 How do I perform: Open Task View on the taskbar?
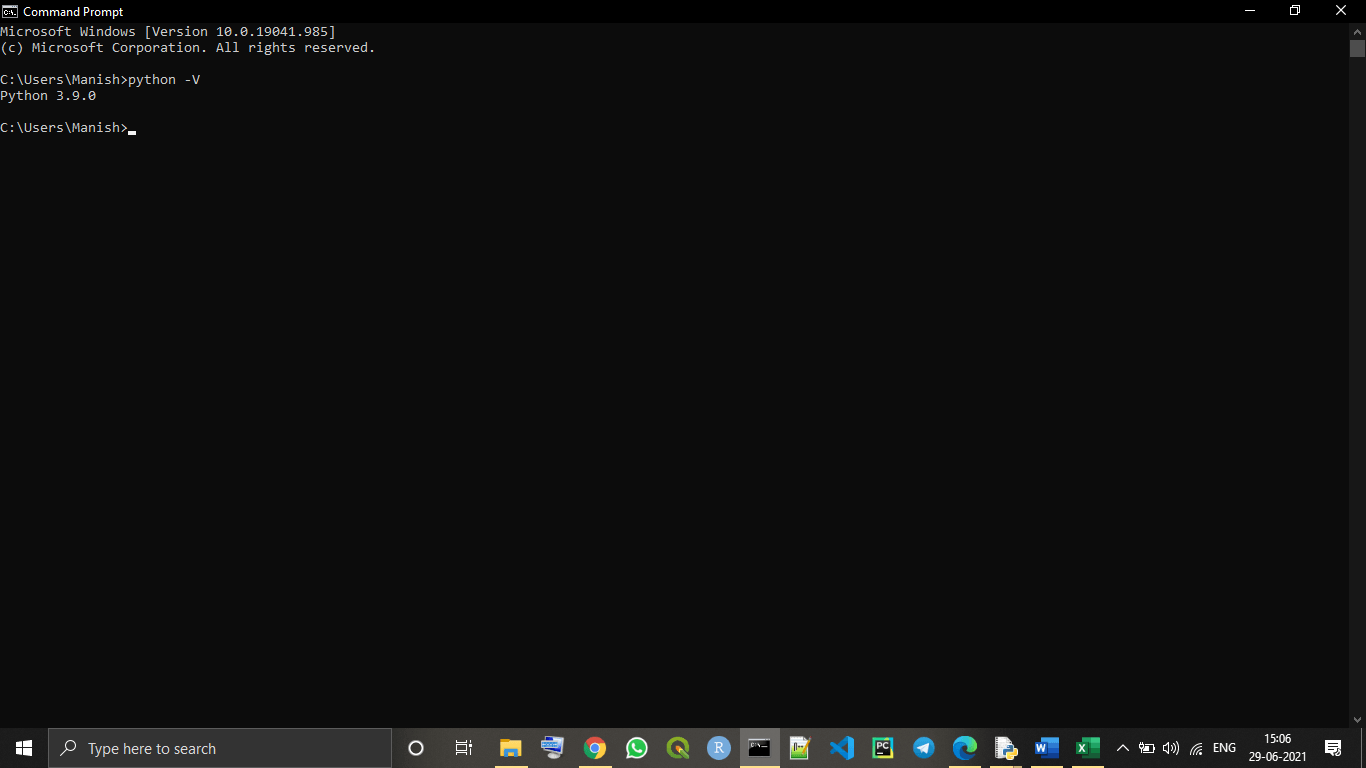click(x=464, y=748)
